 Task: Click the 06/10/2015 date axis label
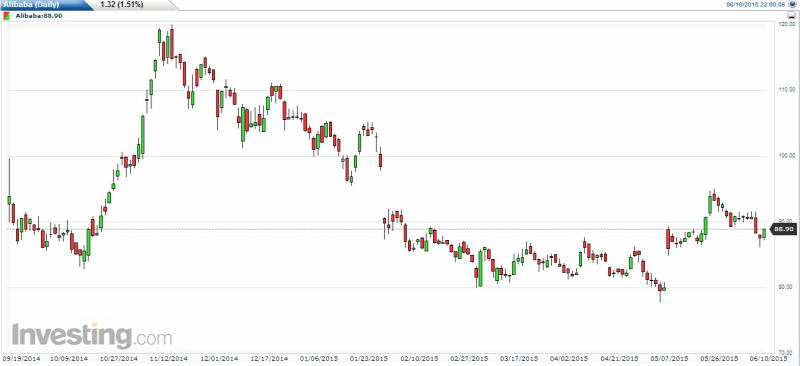point(770,359)
